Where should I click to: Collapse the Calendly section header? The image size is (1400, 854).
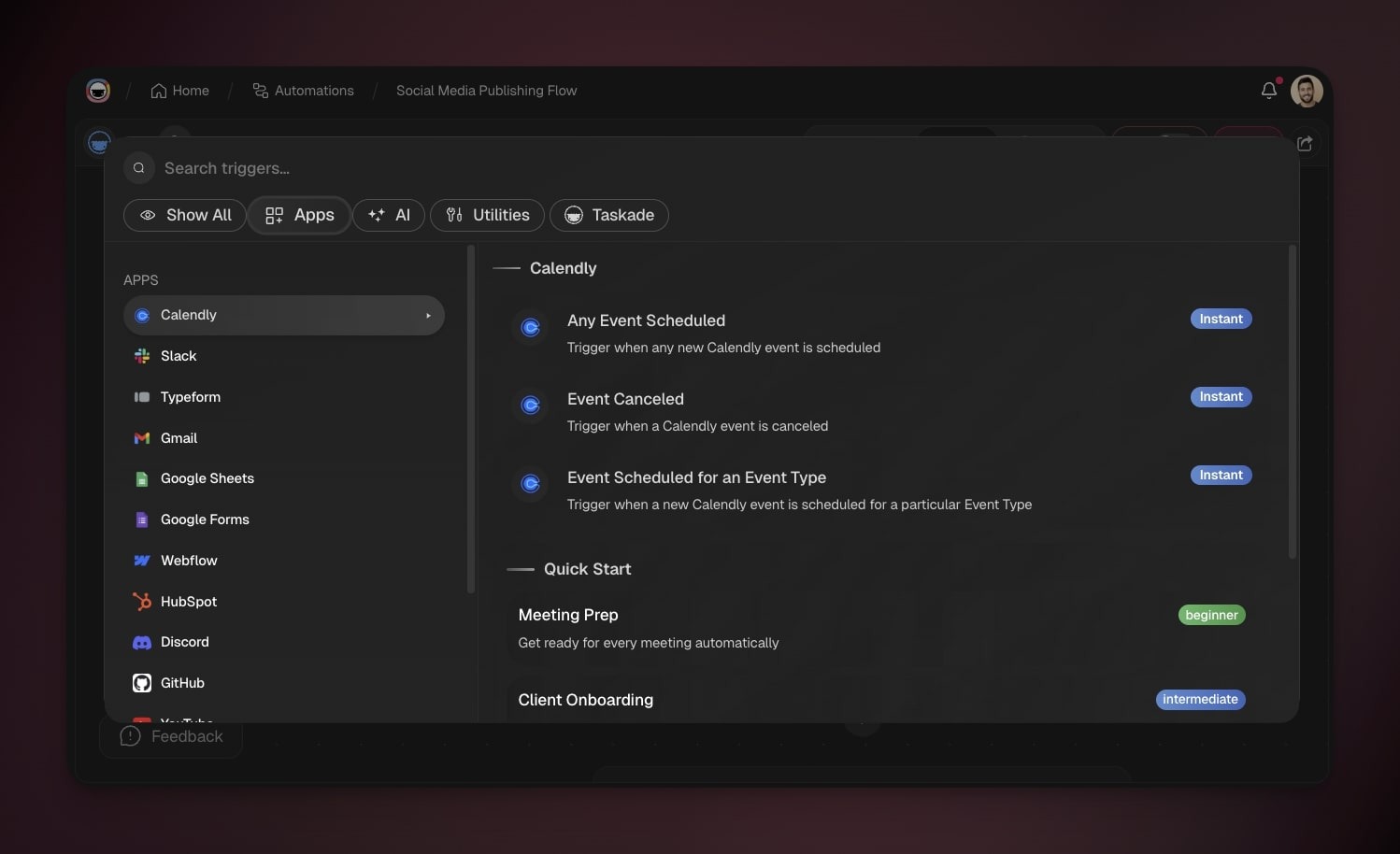562,268
